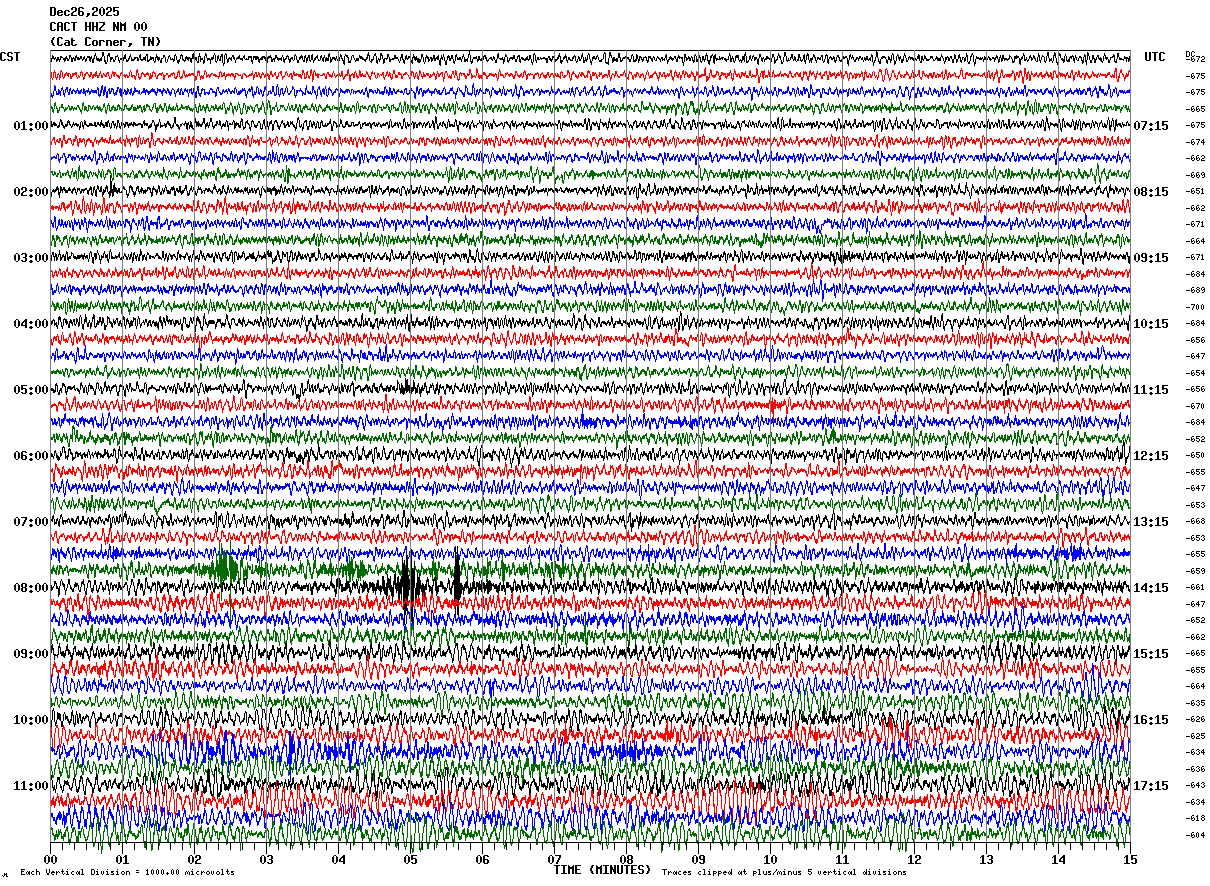Screen dimensions: 1210x886
Task: Click minute tick 12 on the bottom axis
Action: tap(914, 859)
